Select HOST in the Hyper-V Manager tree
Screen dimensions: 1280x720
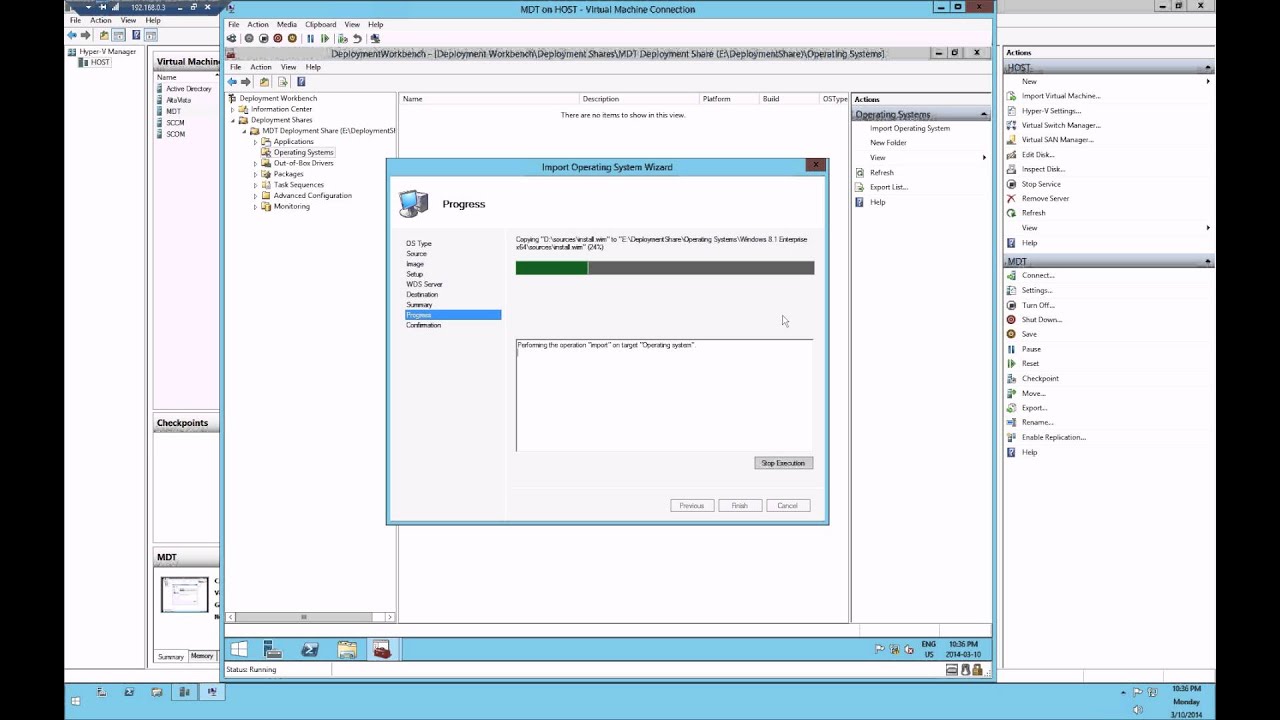coord(100,62)
